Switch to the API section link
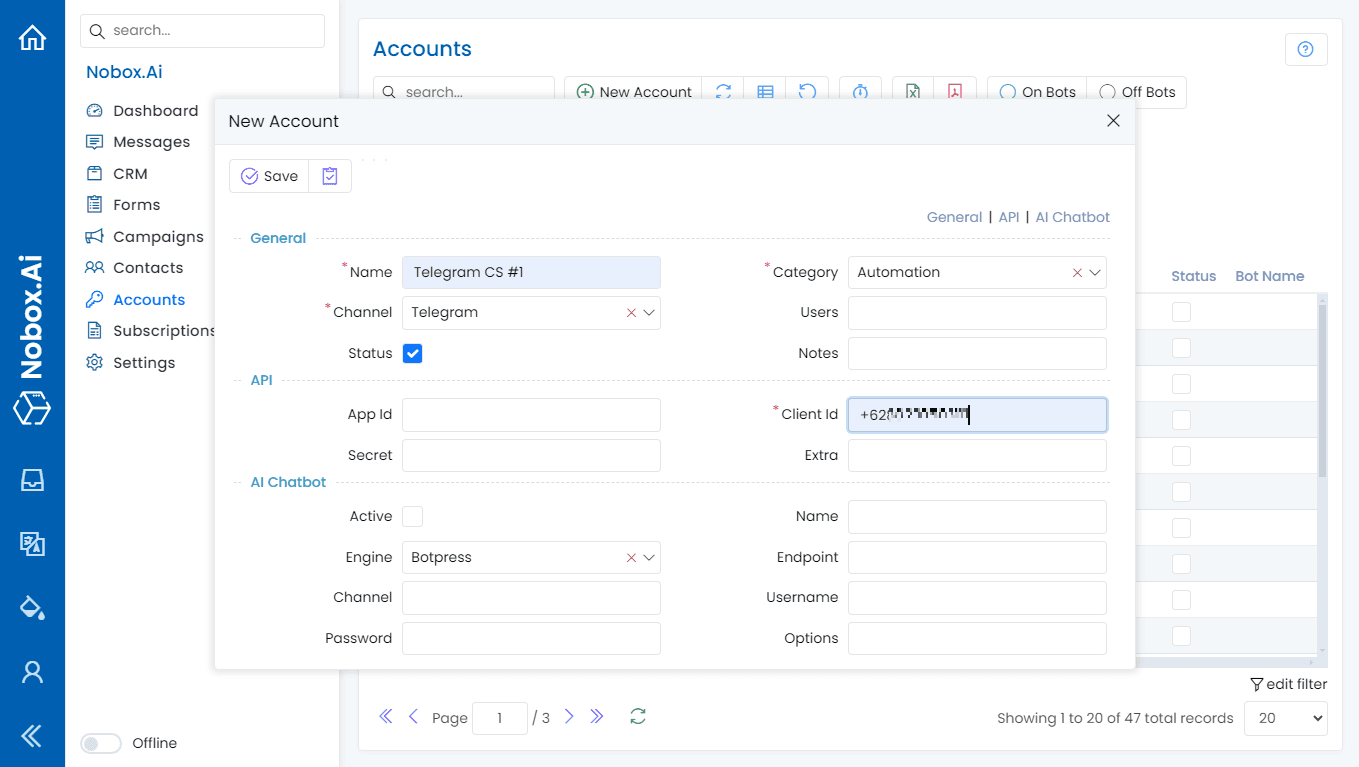This screenshot has height=767, width=1359. 1008,217
